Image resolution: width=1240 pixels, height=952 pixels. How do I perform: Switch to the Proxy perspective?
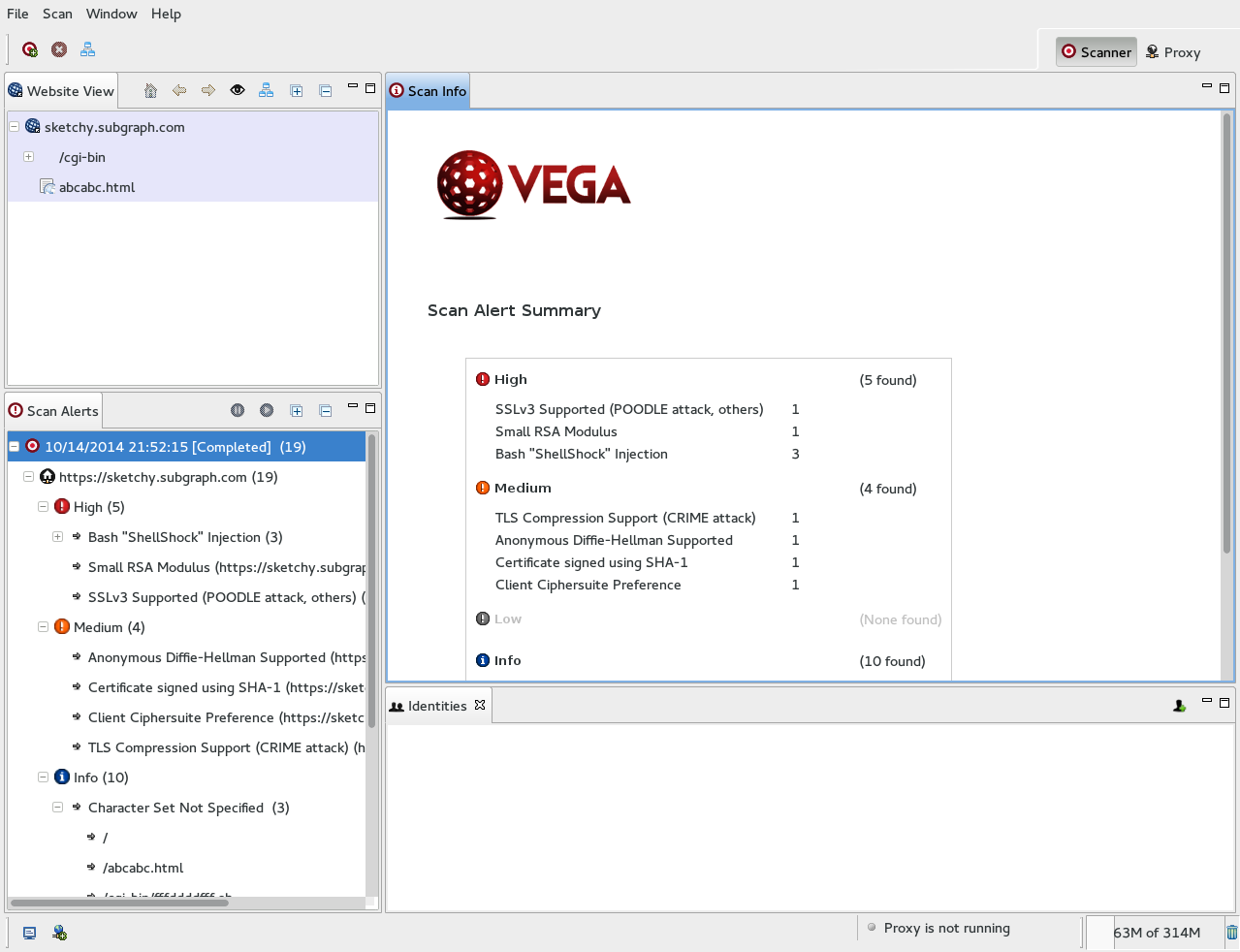point(1173,51)
